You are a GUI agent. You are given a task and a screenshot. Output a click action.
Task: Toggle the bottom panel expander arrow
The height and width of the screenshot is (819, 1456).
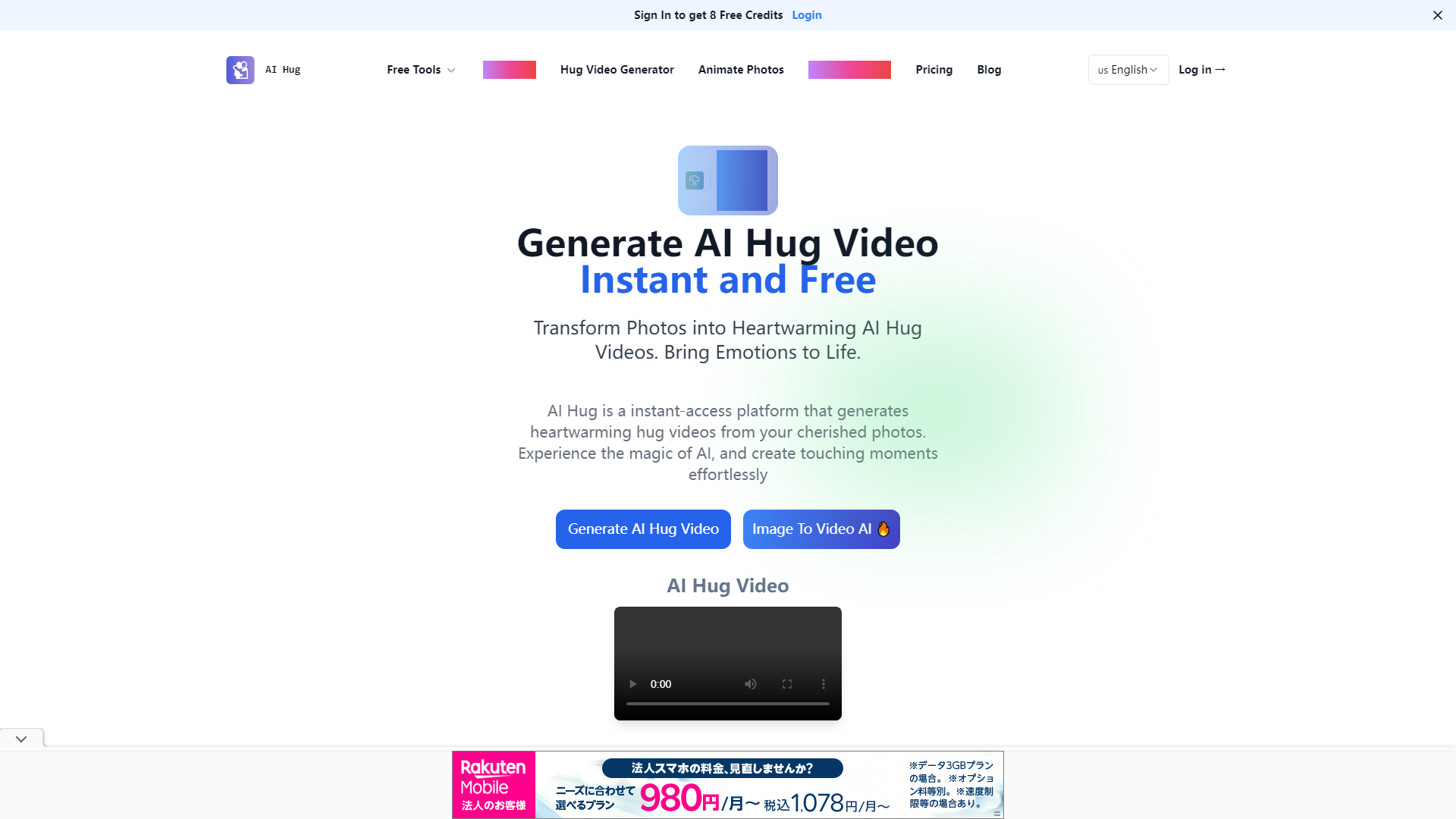point(21,739)
